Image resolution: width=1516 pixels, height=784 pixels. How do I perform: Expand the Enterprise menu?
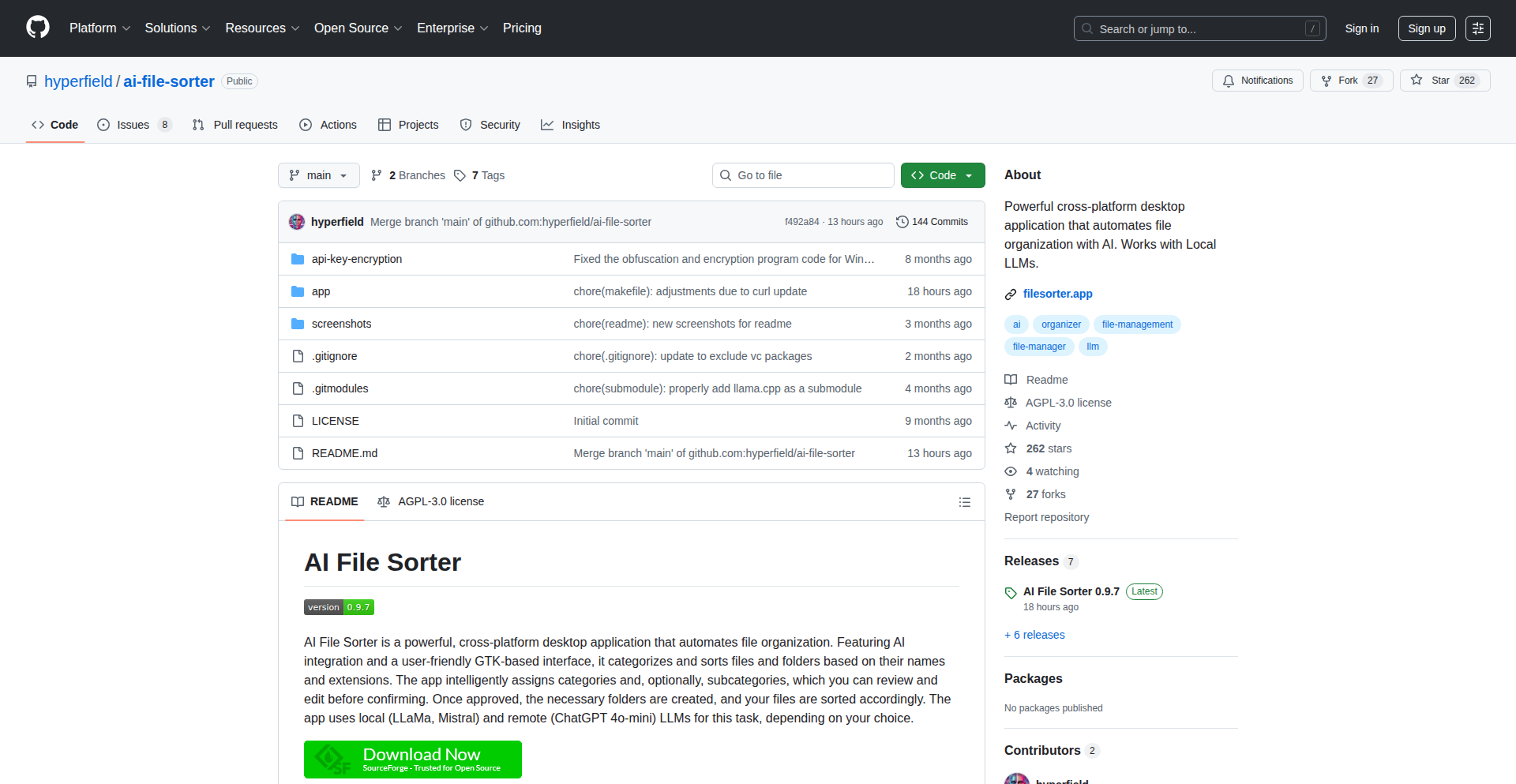click(452, 28)
